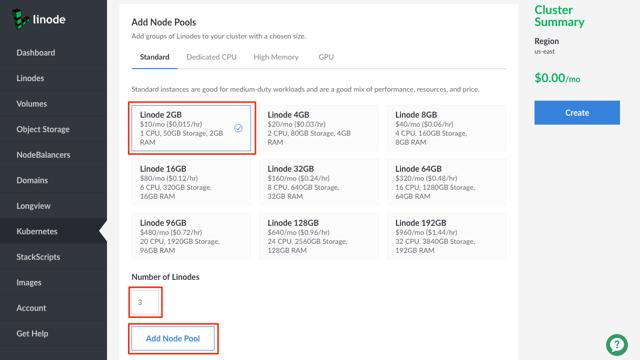Click the checkmark on Linode 2GB
640x360 pixels.
click(238, 128)
